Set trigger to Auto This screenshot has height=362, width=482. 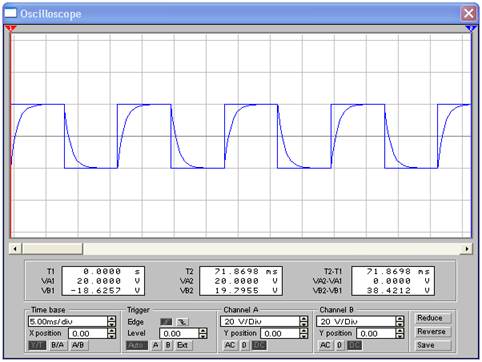point(137,345)
